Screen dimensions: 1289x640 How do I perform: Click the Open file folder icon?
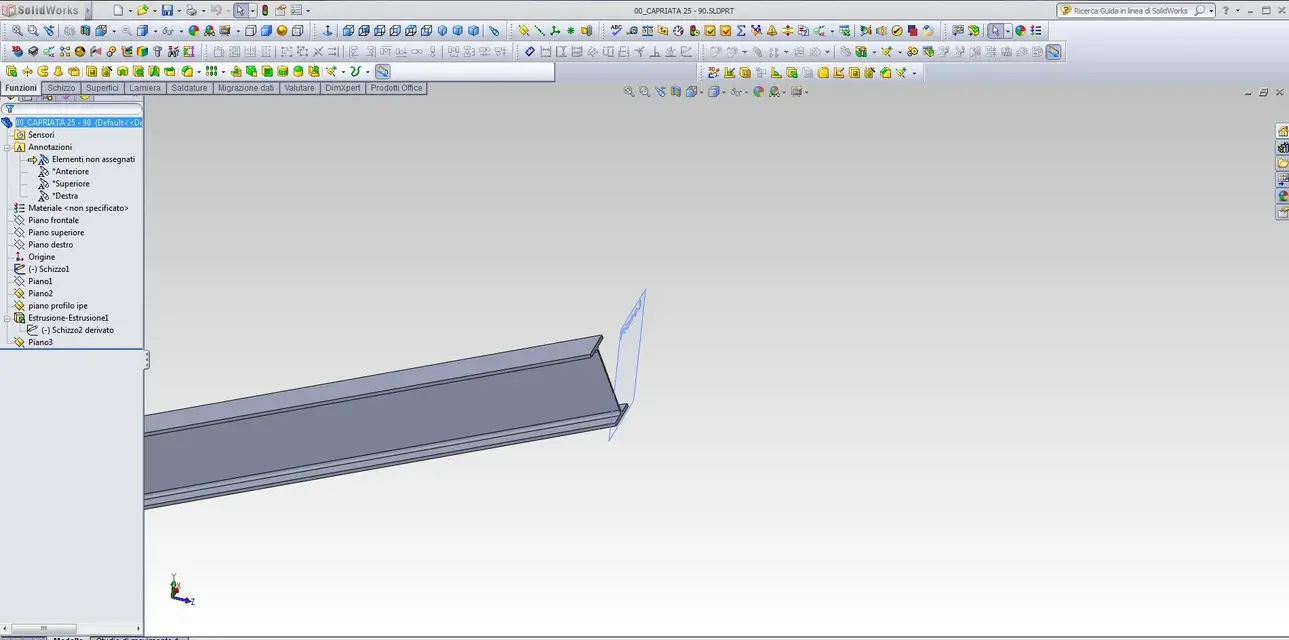tap(143, 10)
